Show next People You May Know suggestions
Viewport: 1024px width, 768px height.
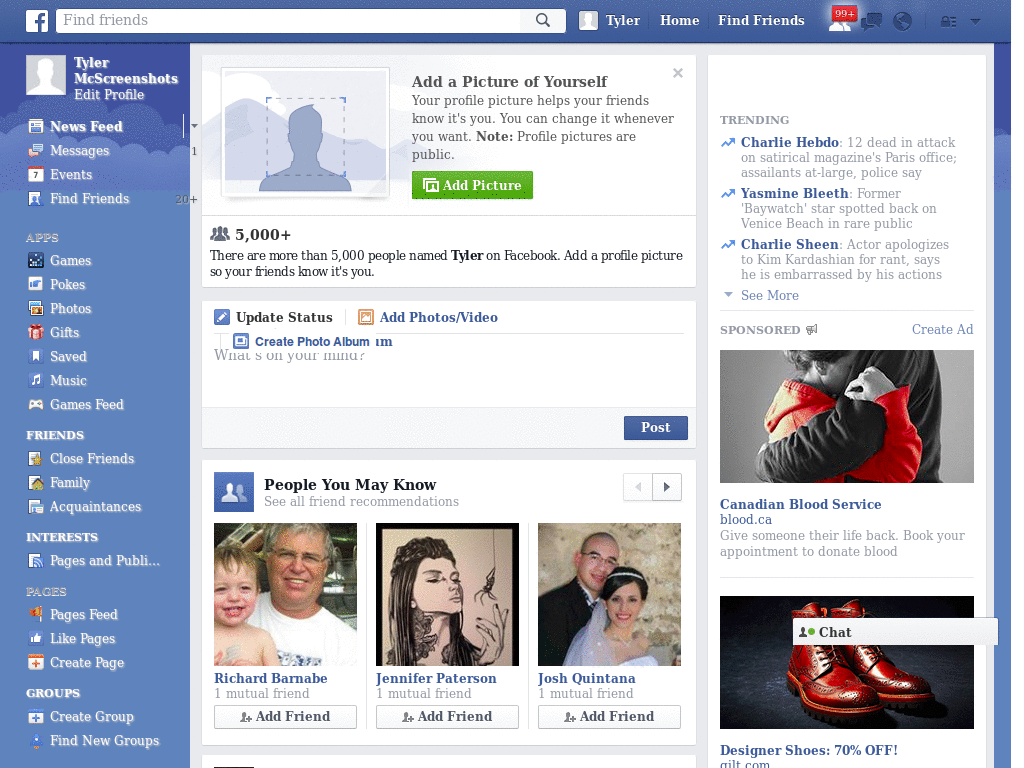coord(667,487)
